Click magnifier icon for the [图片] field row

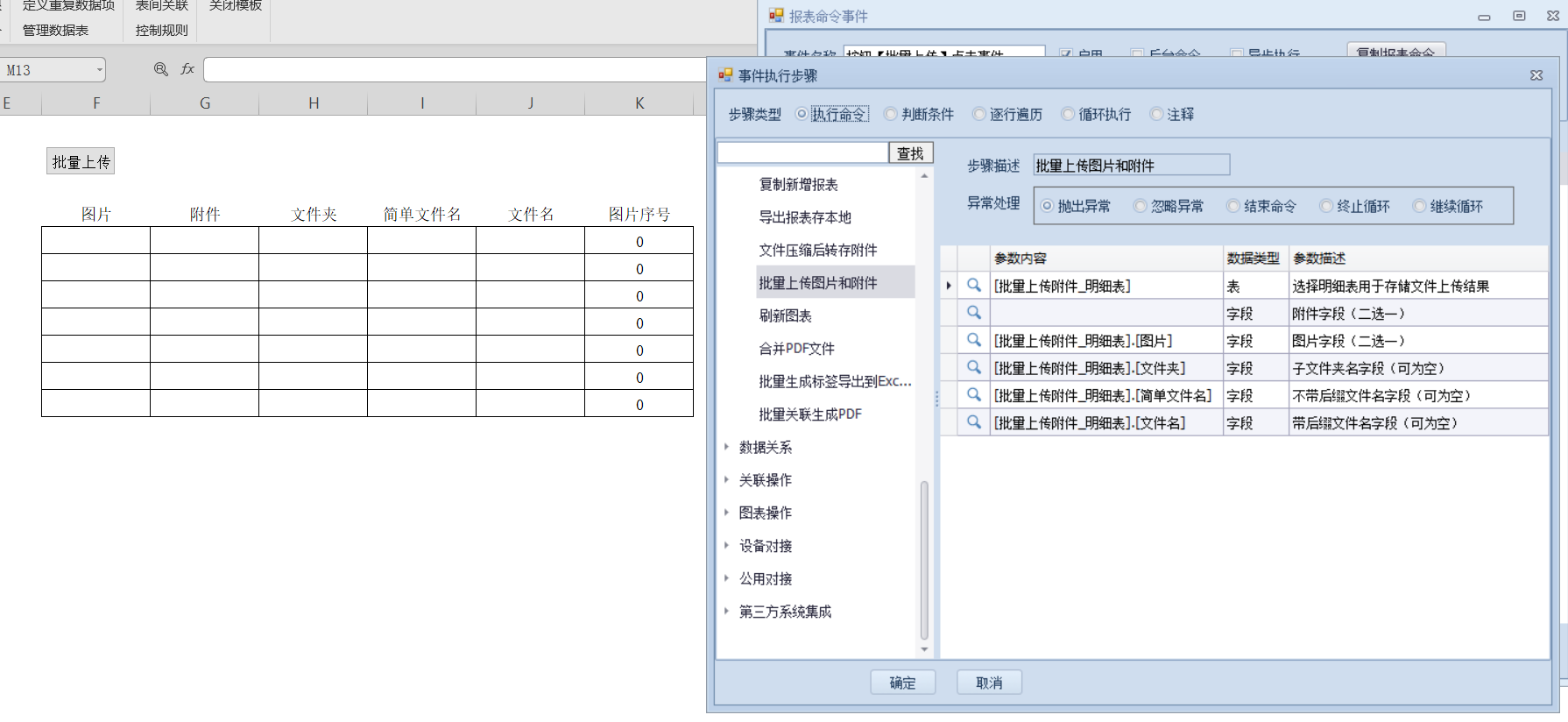tap(973, 340)
